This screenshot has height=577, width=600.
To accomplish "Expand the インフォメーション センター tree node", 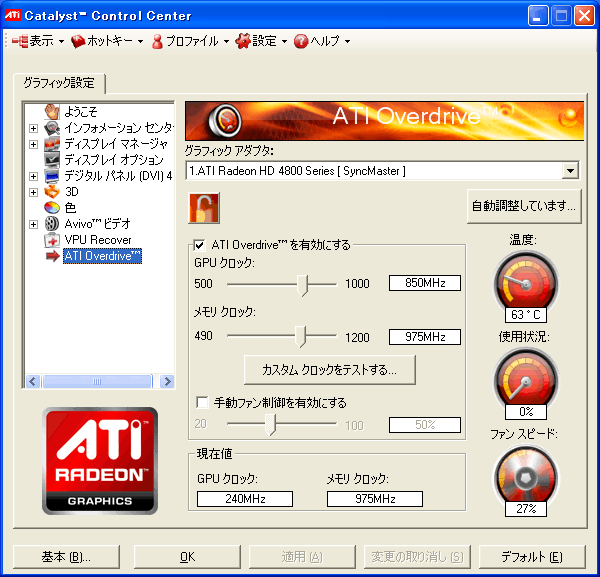I will (x=34, y=128).
